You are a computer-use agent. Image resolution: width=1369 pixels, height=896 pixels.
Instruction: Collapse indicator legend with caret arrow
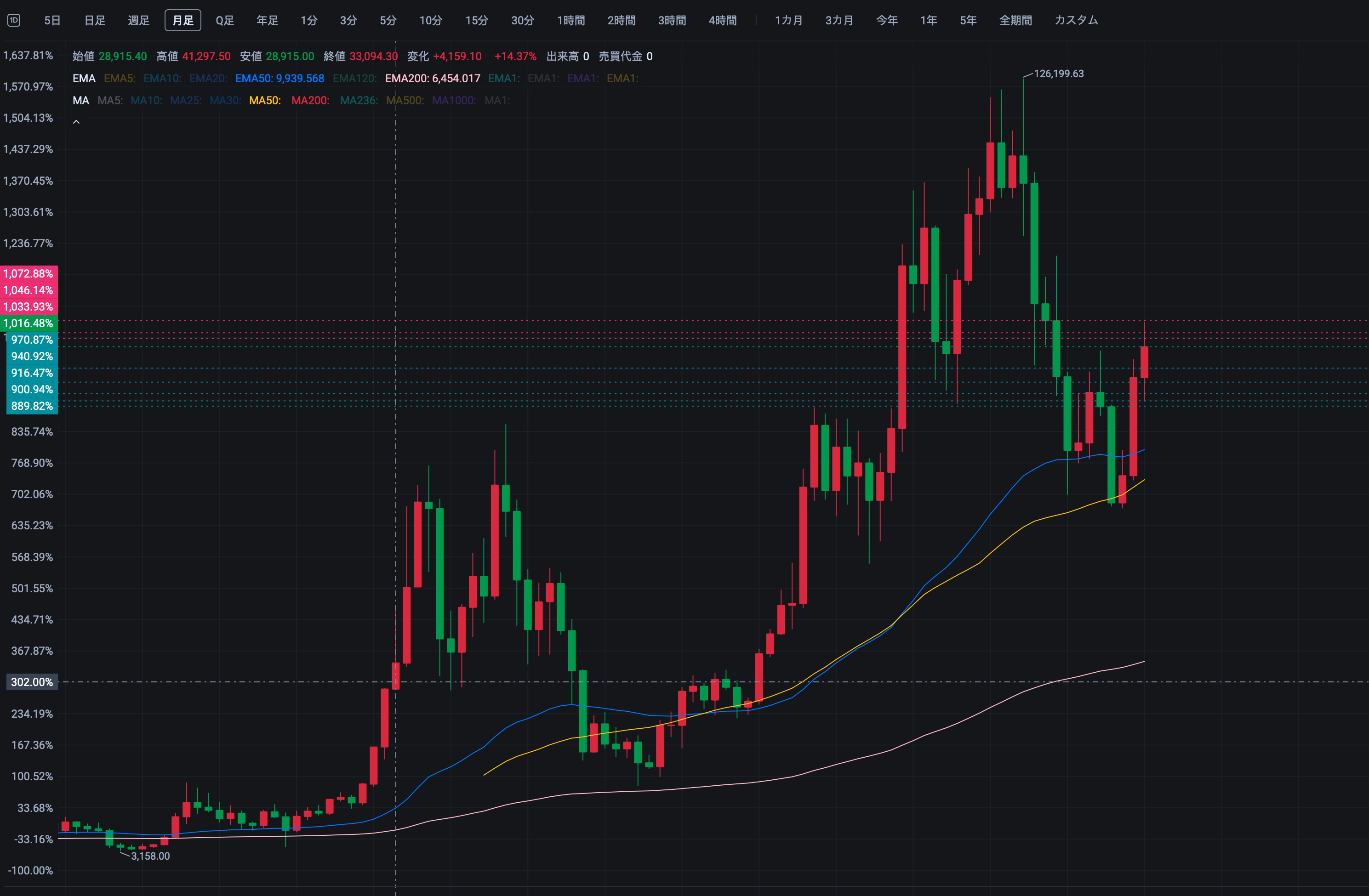click(x=76, y=122)
